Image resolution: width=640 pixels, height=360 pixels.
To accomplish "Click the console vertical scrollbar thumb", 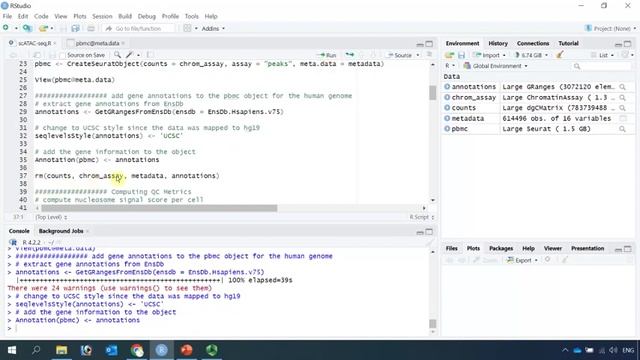I will (x=433, y=324).
